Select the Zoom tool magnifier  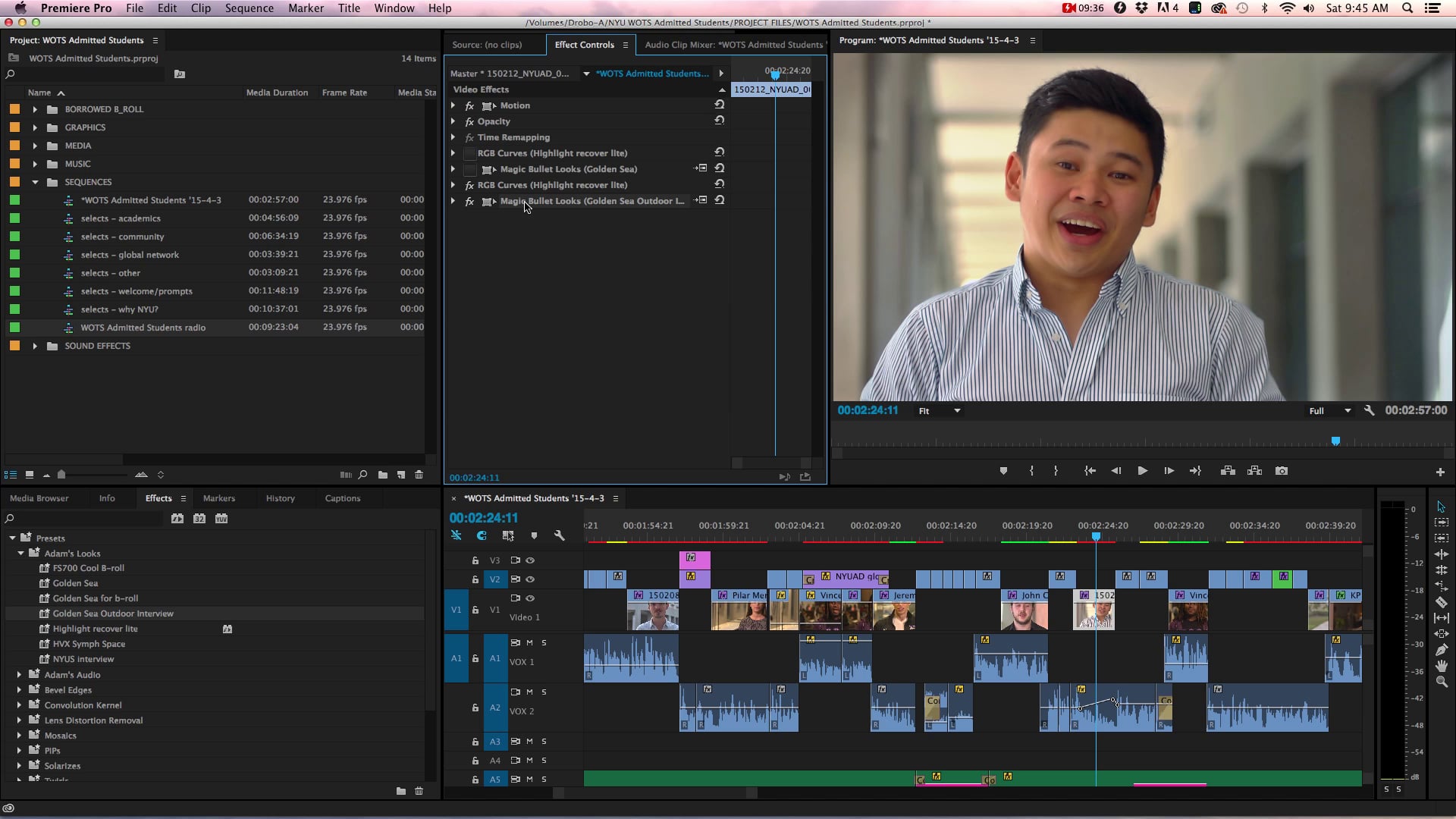(x=1441, y=682)
